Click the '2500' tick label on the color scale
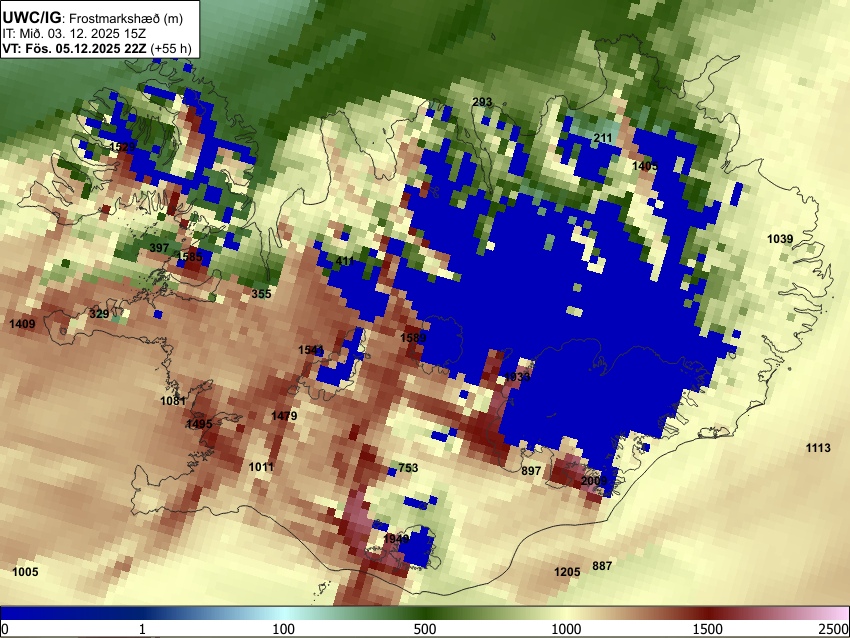850x638 pixels. click(835, 629)
